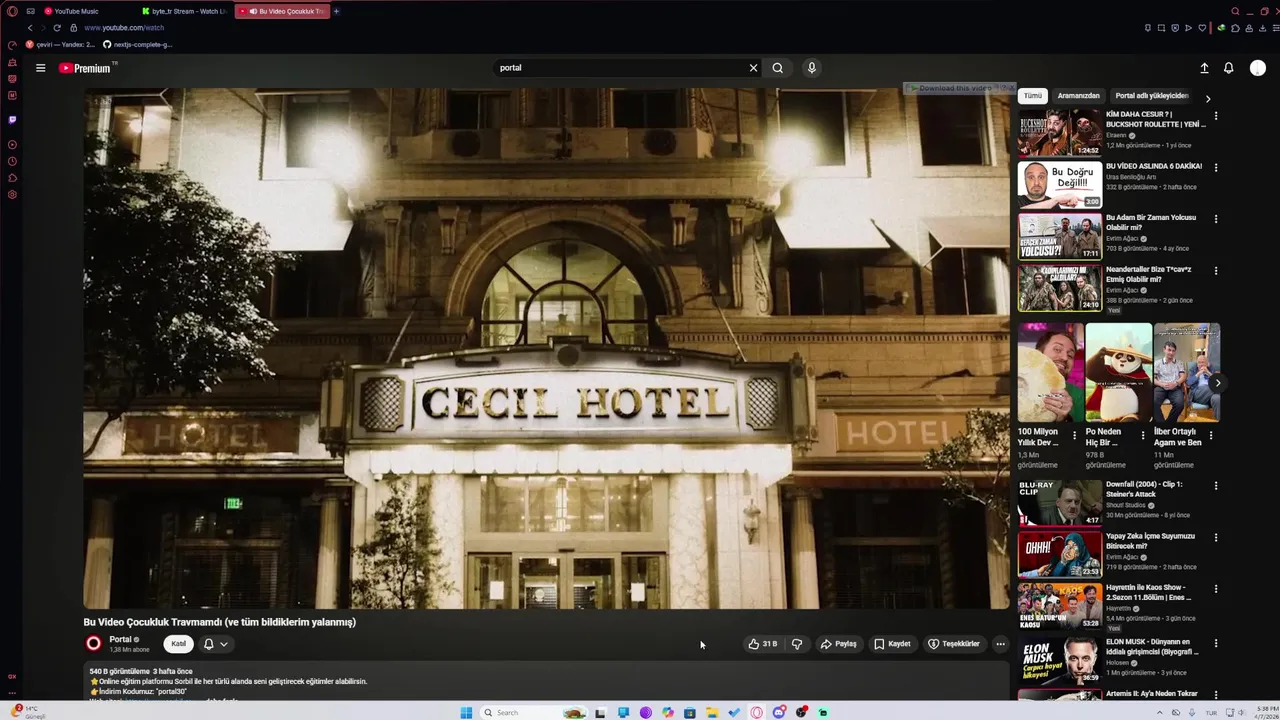Open the browser extensions cube icon

[x=1235, y=28]
